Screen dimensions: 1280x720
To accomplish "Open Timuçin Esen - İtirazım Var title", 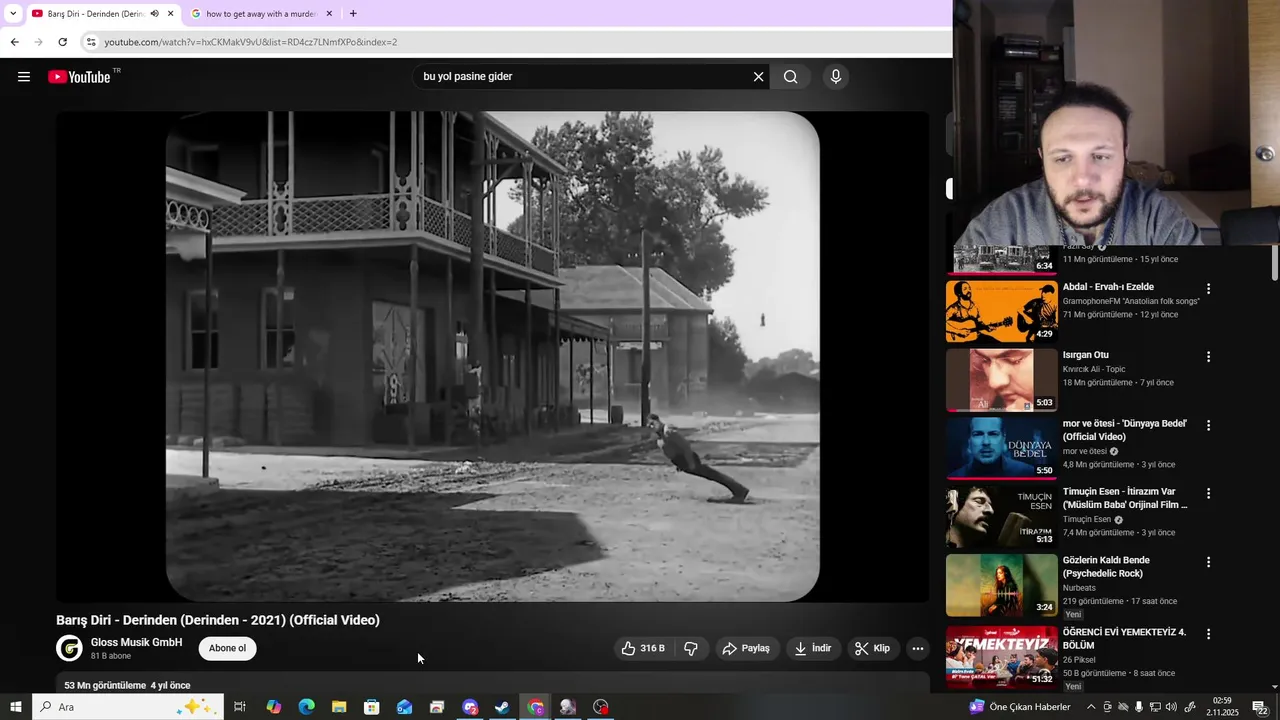I will 1125,498.
